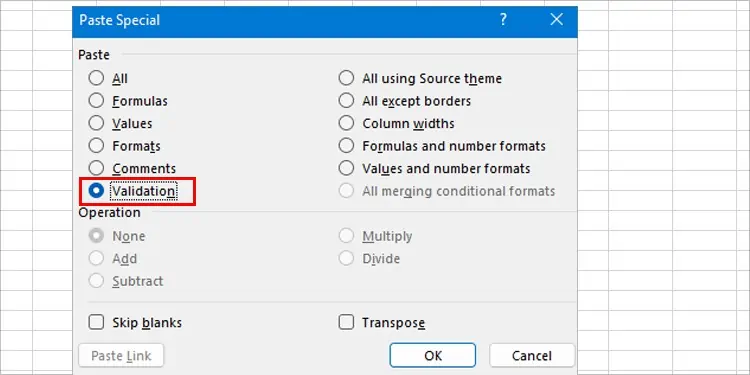
Task: Click the Paste Special title bar
Action: (x=287, y=21)
